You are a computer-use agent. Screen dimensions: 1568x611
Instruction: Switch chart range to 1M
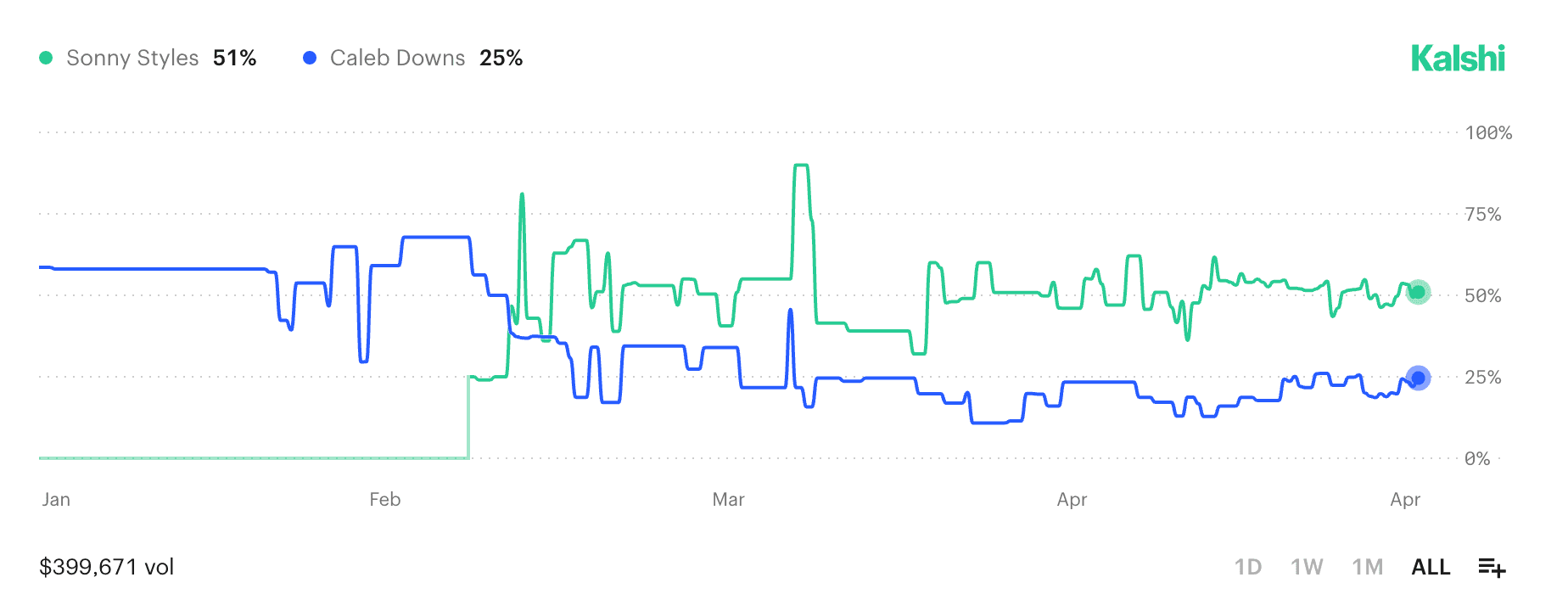1367,567
